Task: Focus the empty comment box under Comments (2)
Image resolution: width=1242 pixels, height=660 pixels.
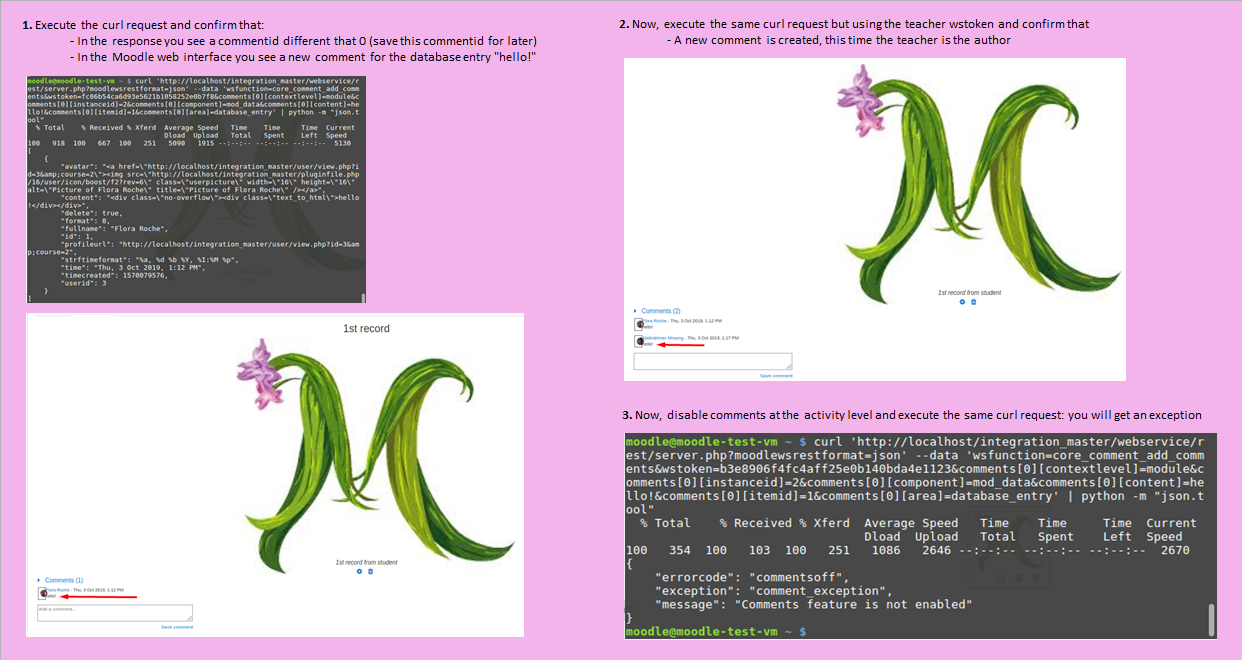Action: click(713, 361)
